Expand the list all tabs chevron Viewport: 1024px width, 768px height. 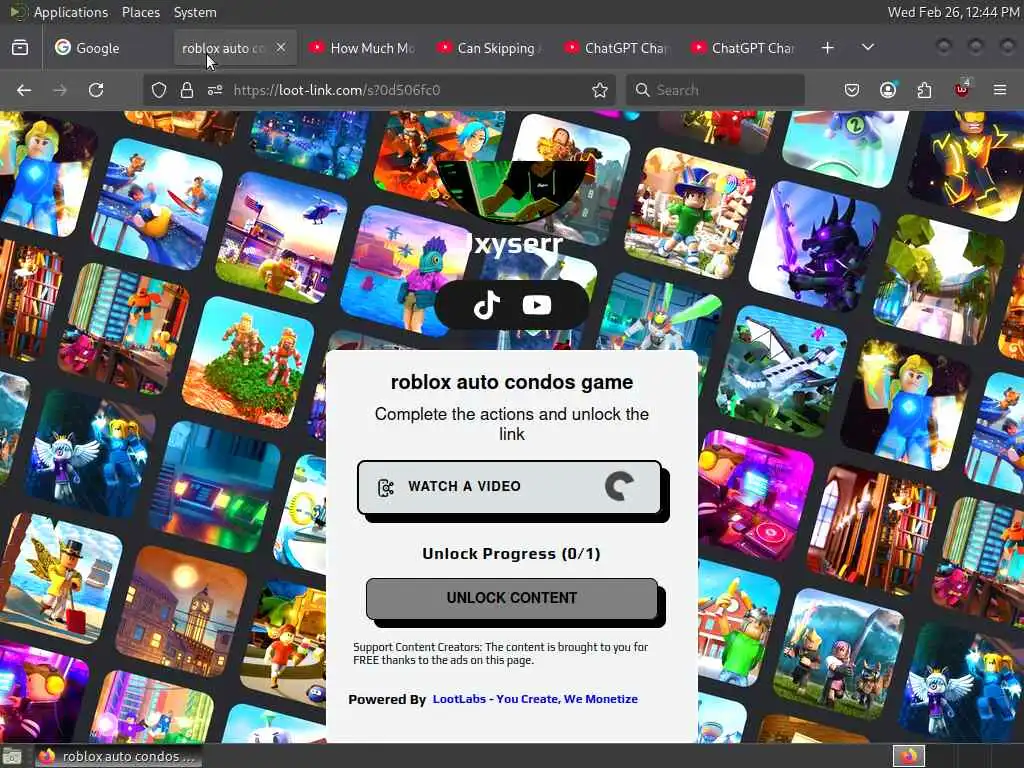click(x=868, y=48)
